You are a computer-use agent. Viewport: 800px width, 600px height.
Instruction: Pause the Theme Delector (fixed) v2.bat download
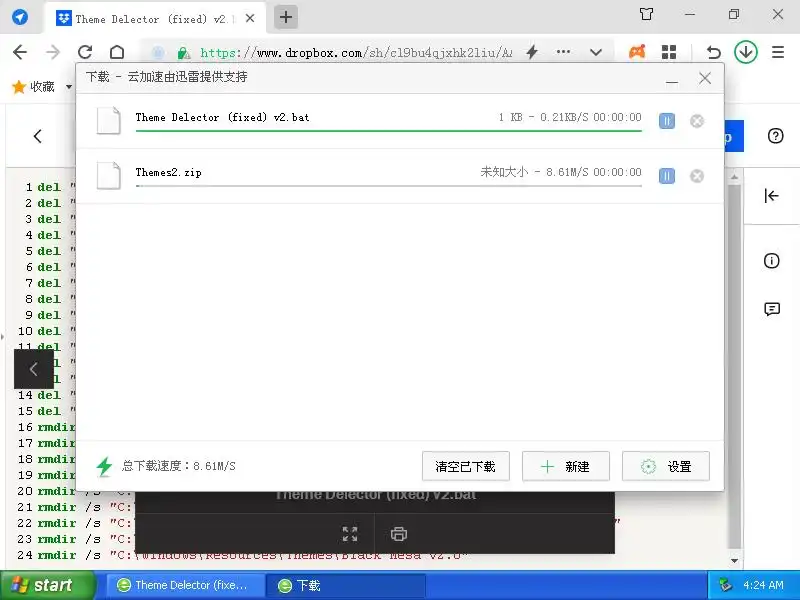pos(667,121)
